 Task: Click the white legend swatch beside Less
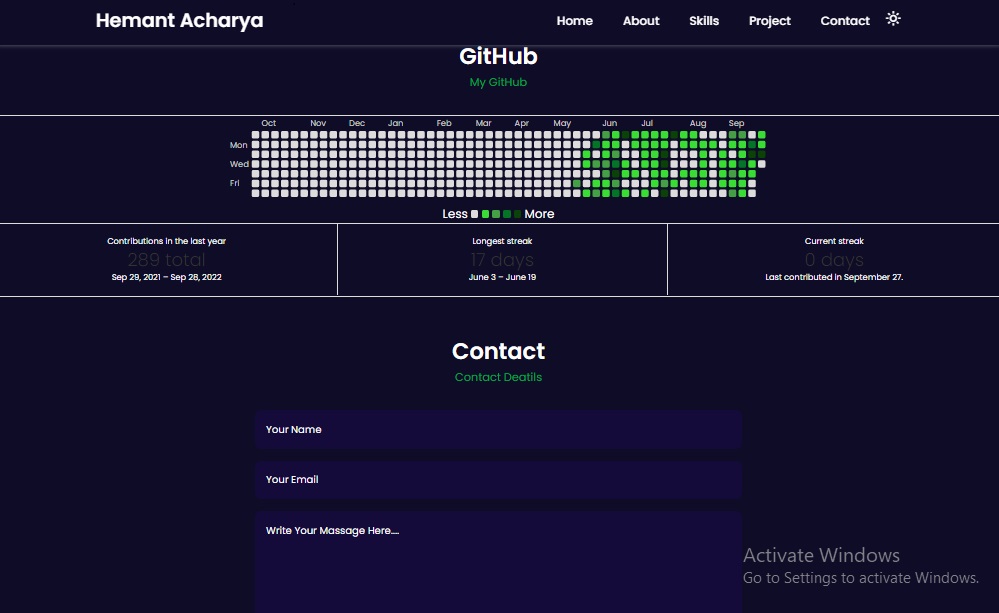pyautogui.click(x=474, y=214)
